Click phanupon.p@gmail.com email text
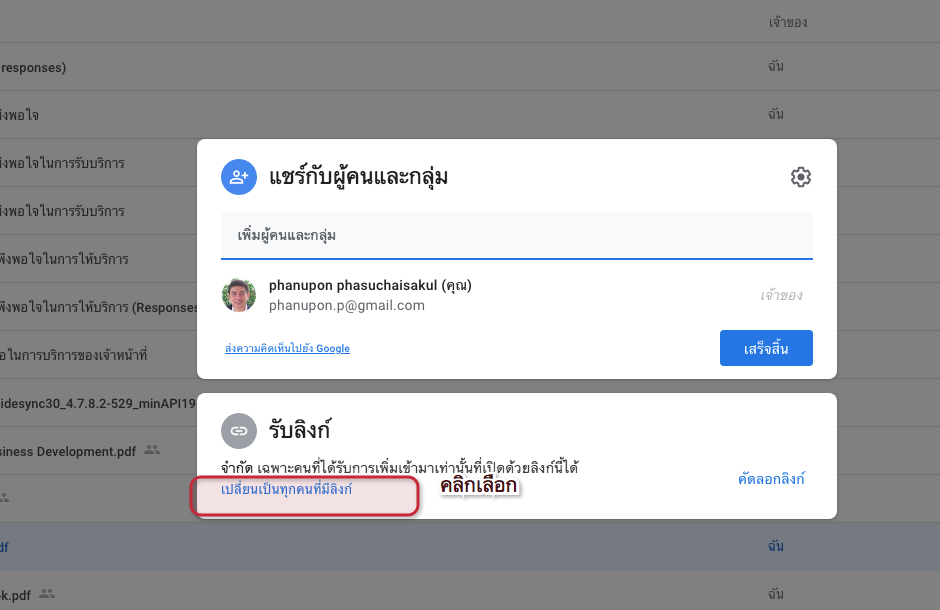Screen dimensions: 940x610 point(347,306)
